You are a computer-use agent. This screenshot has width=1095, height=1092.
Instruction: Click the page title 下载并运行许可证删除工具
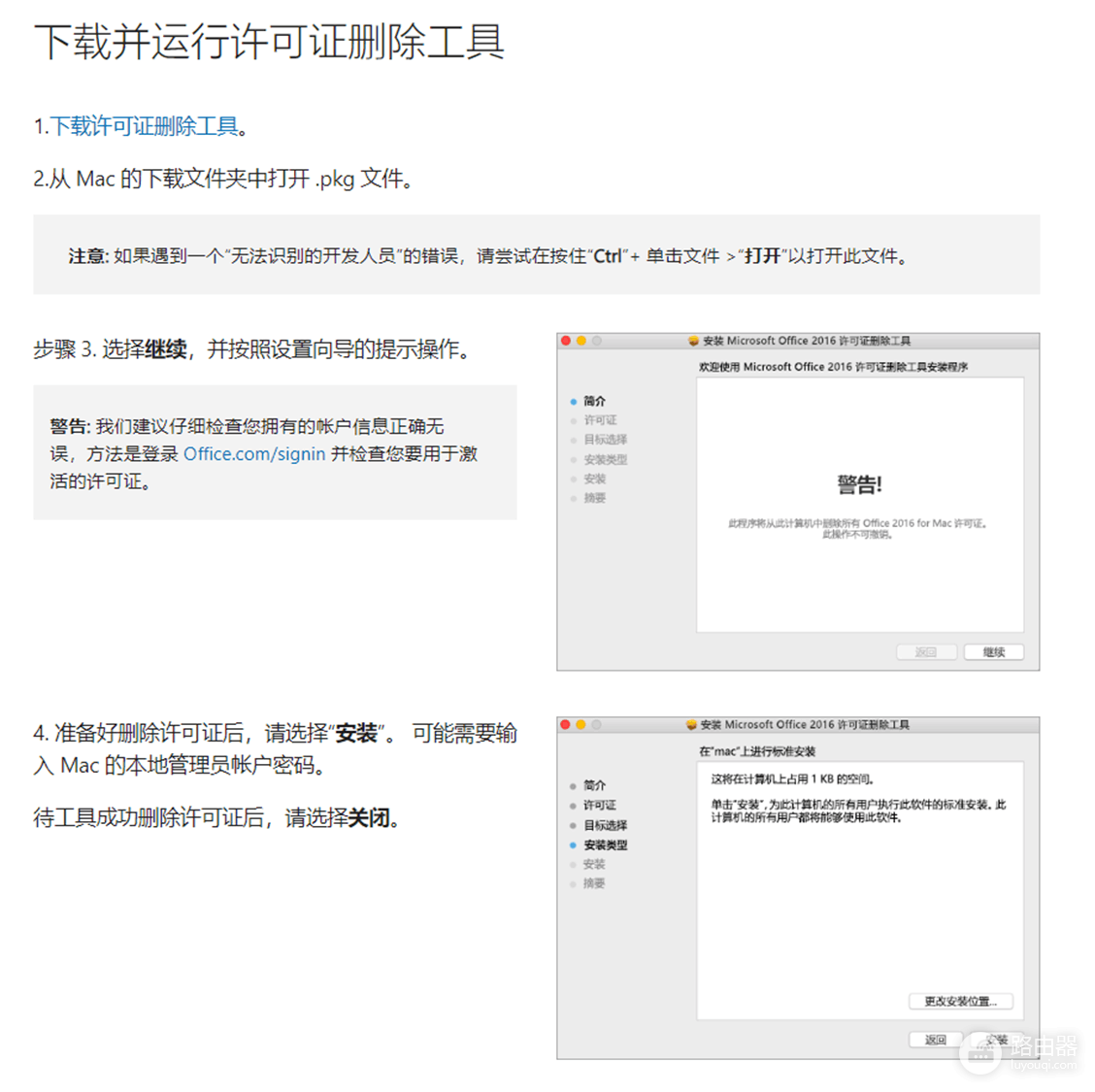tap(269, 42)
